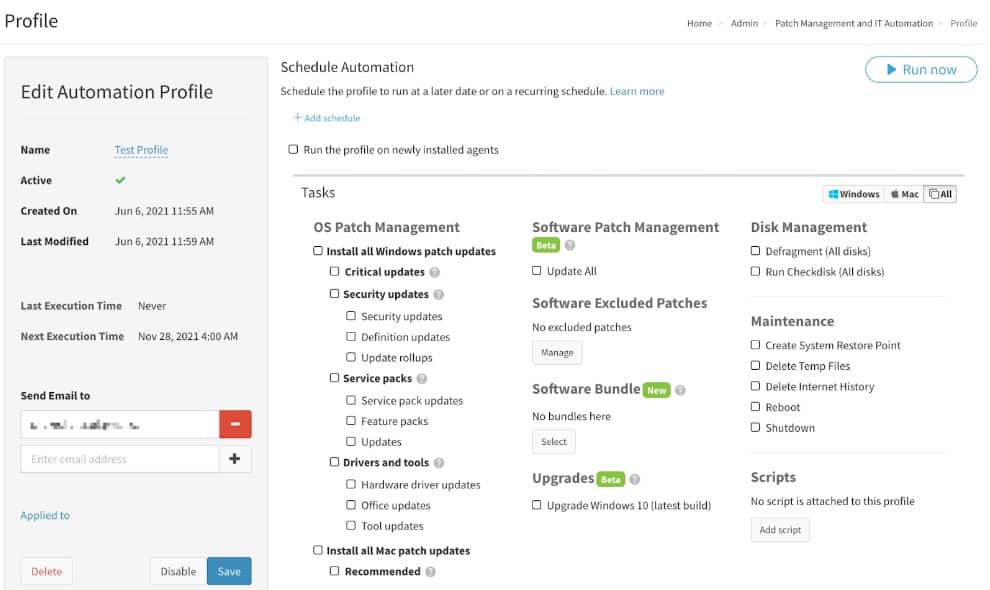This screenshot has height=590, width=990.
Task: Click the green Active checkmark
Action: [120, 180]
